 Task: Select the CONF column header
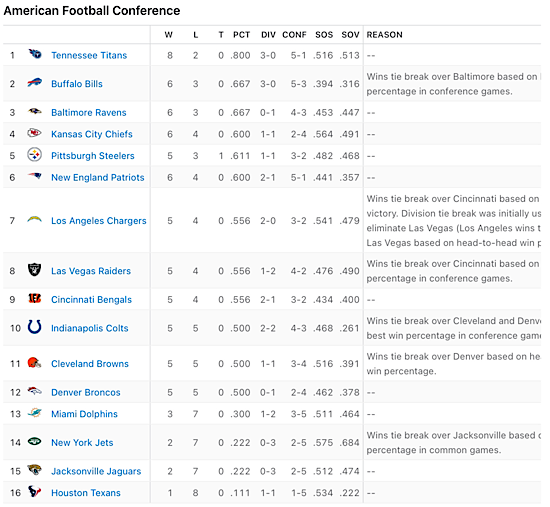[294, 35]
